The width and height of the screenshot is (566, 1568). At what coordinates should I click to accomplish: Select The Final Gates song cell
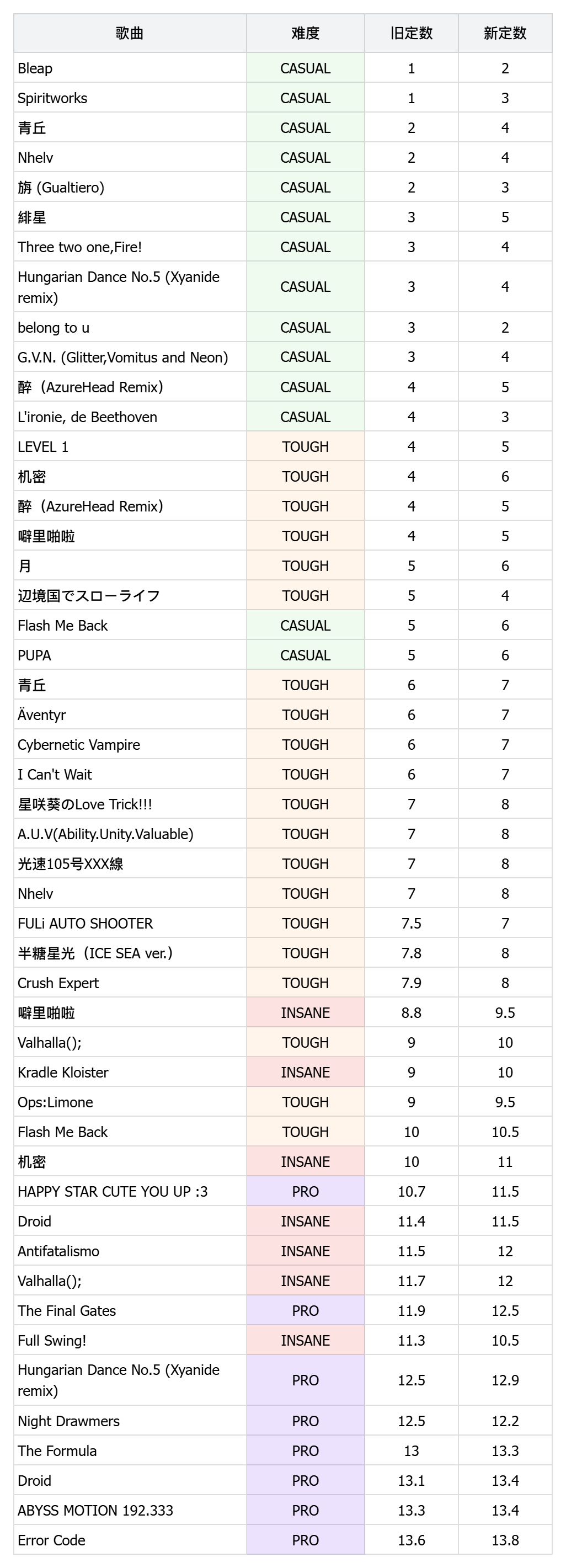pyautogui.click(x=130, y=1311)
